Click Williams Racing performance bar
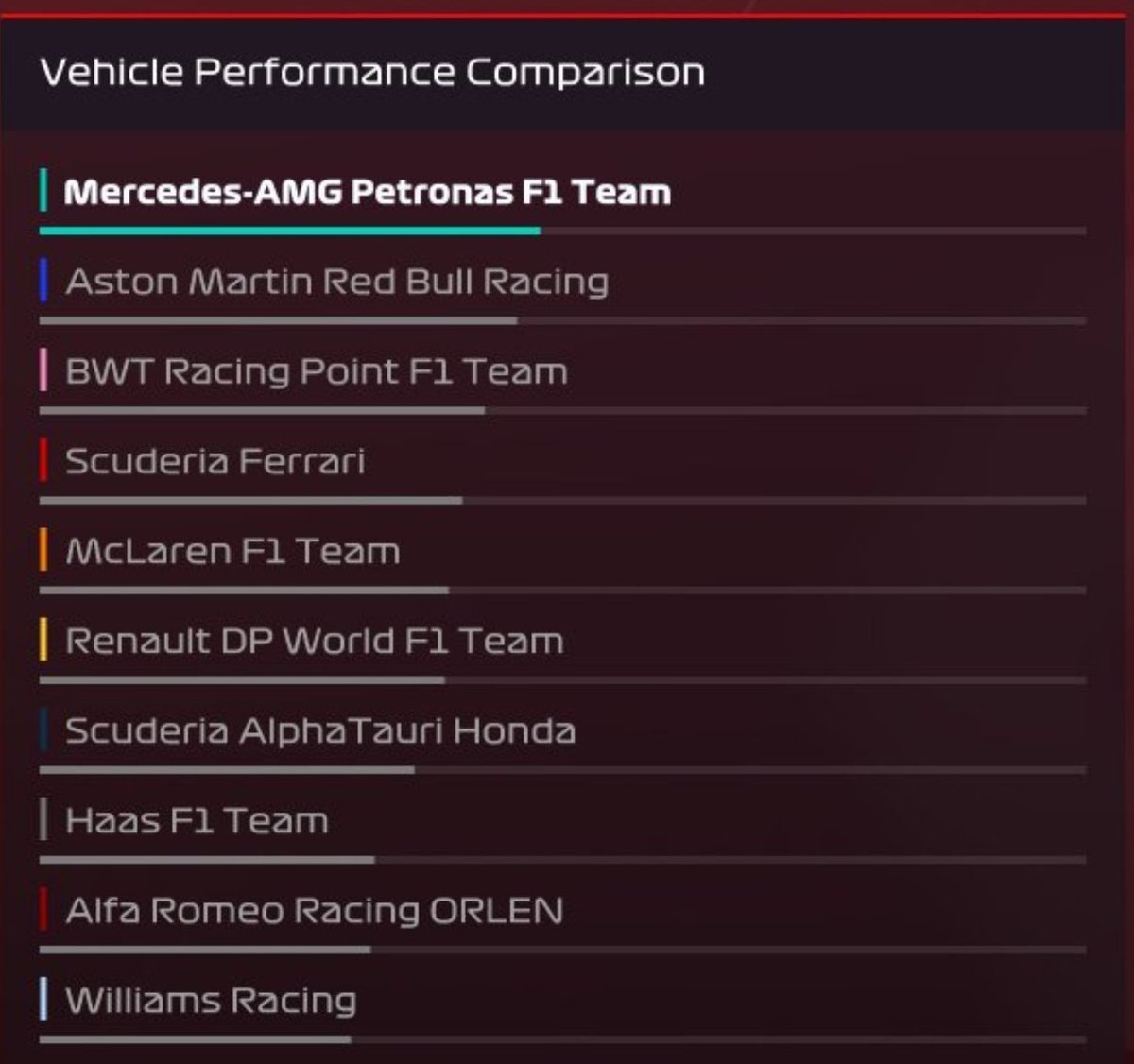 196,1039
